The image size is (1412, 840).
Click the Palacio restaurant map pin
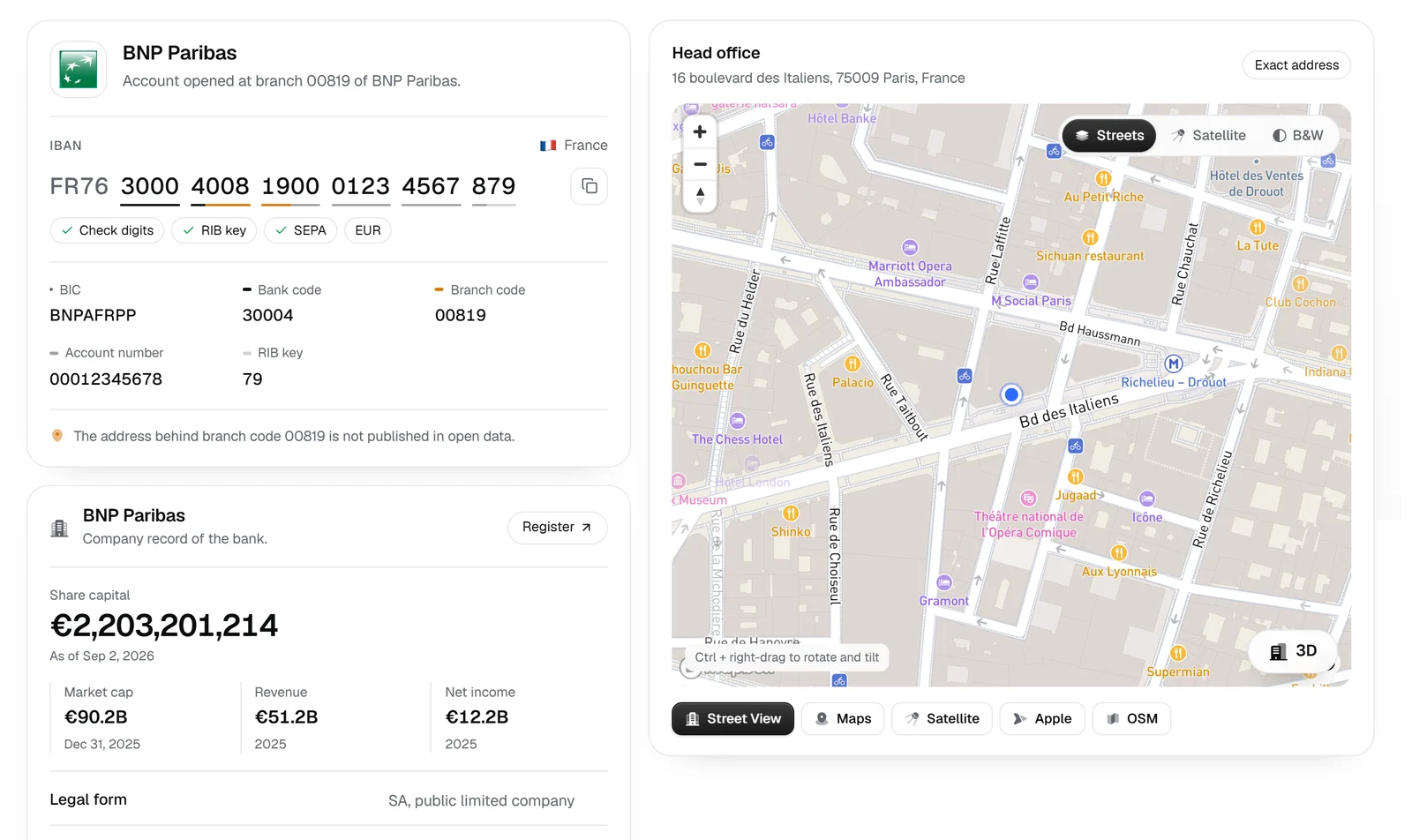pos(852,364)
